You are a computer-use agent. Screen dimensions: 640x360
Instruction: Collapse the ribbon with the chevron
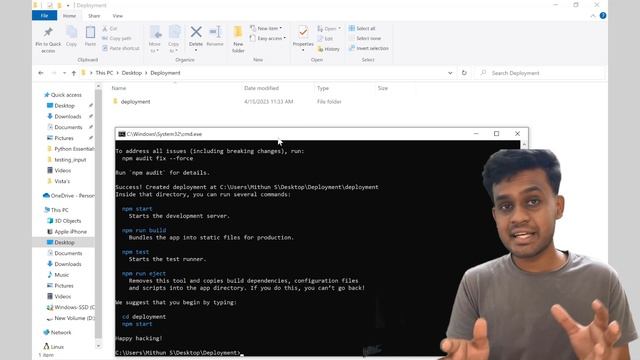pos(593,16)
